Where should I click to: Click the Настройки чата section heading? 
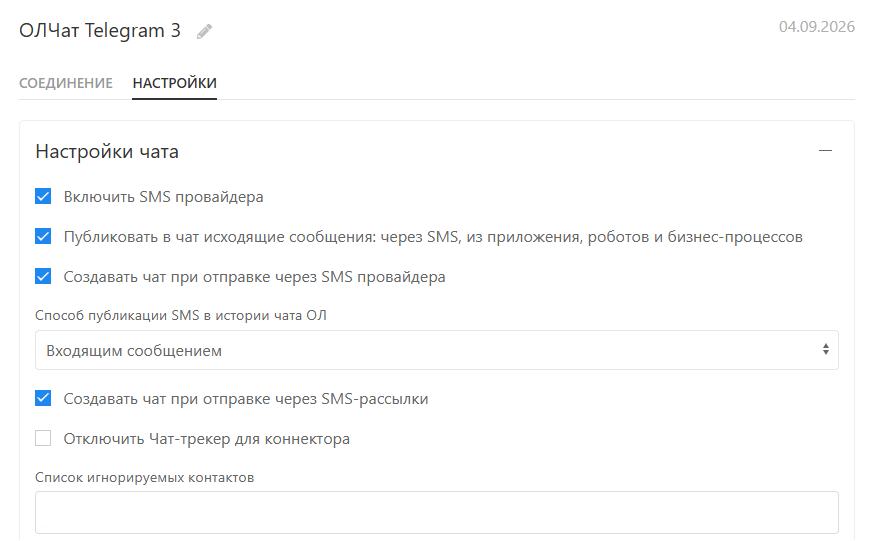[107, 152]
